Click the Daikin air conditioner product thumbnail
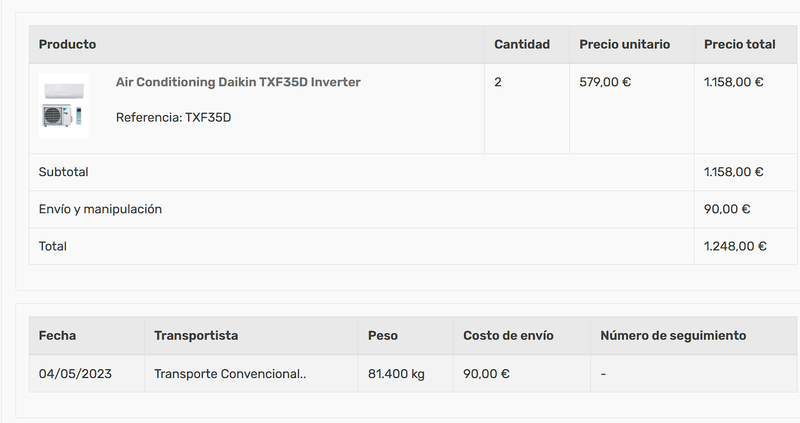The image size is (800, 423). pos(64,105)
